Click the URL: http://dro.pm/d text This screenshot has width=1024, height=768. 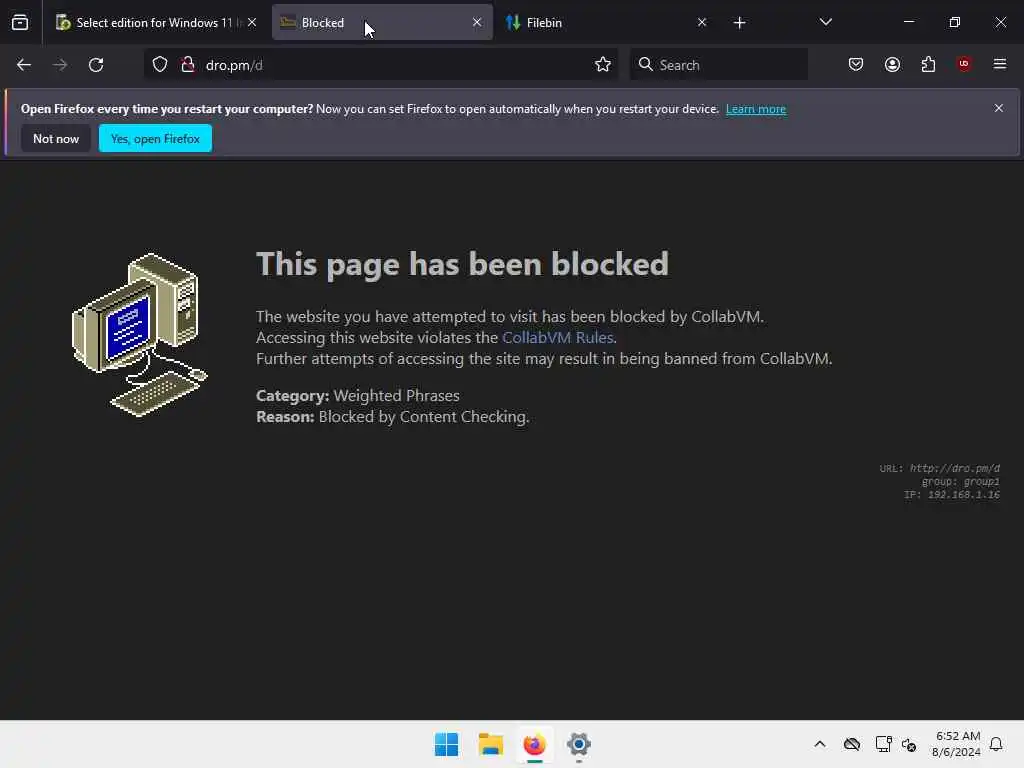pyautogui.click(x=939, y=468)
